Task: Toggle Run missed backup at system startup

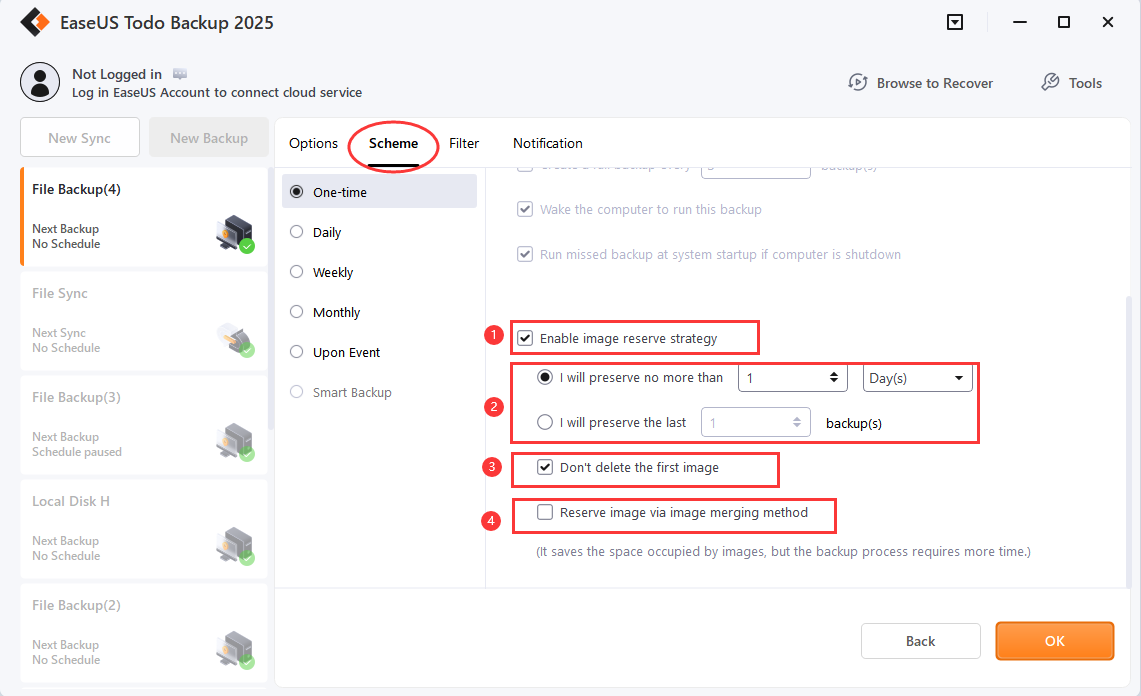Action: point(525,254)
